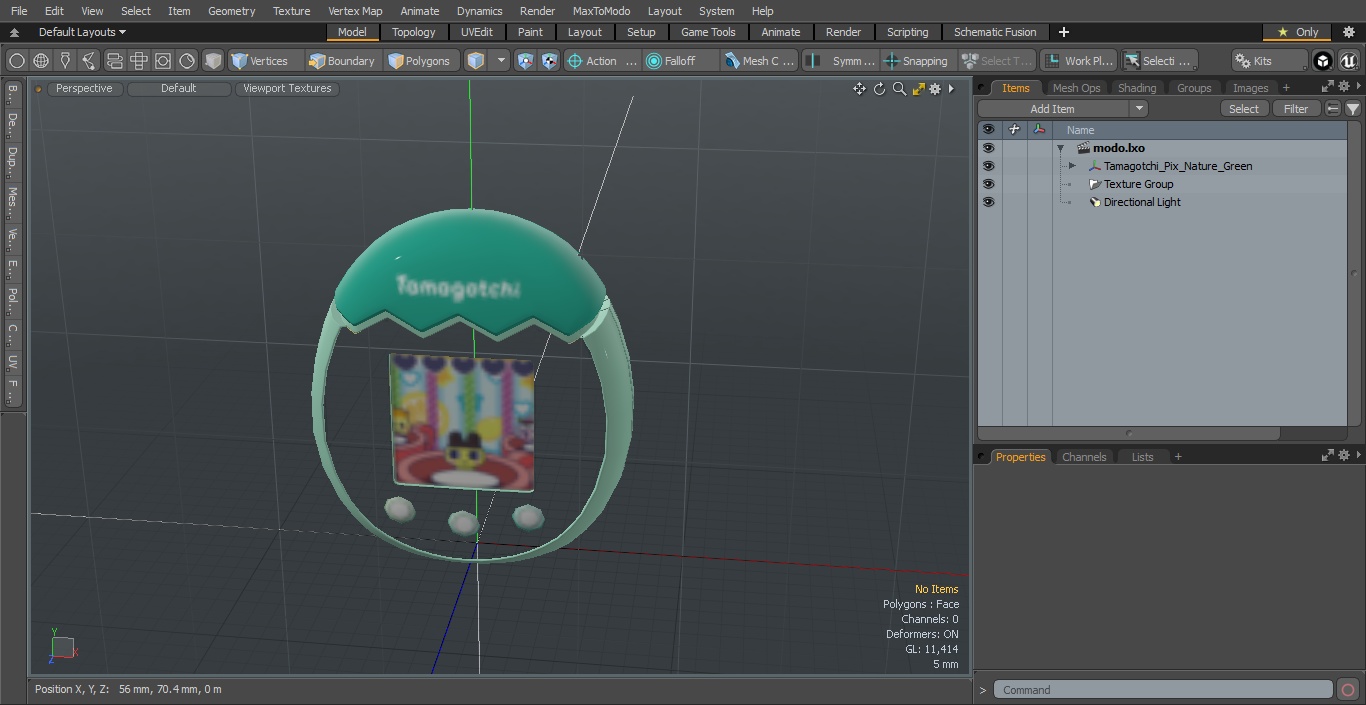Open the viewport settings gear icon
1366x705 pixels.
[x=935, y=89]
